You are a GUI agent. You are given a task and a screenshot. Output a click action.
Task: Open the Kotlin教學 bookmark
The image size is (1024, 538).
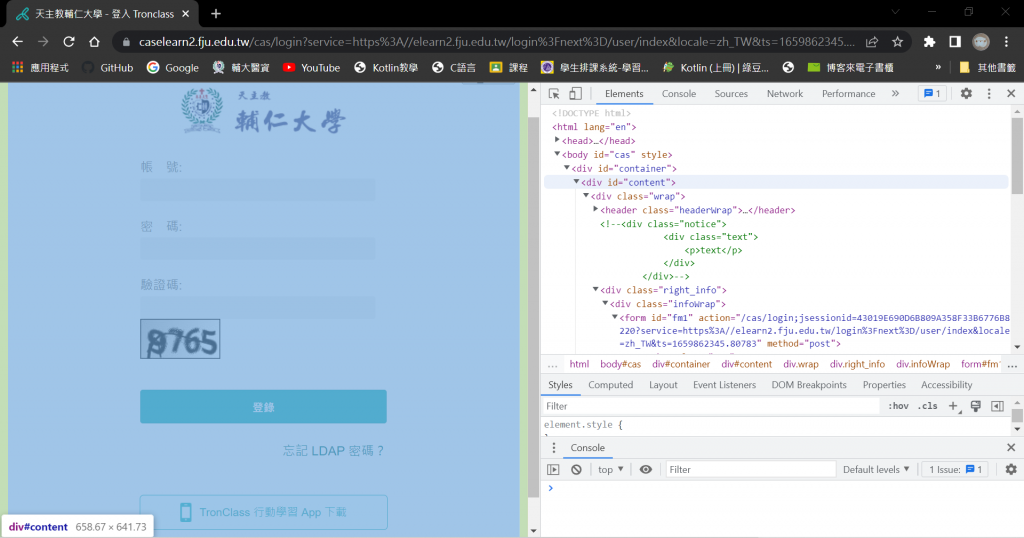(386, 67)
